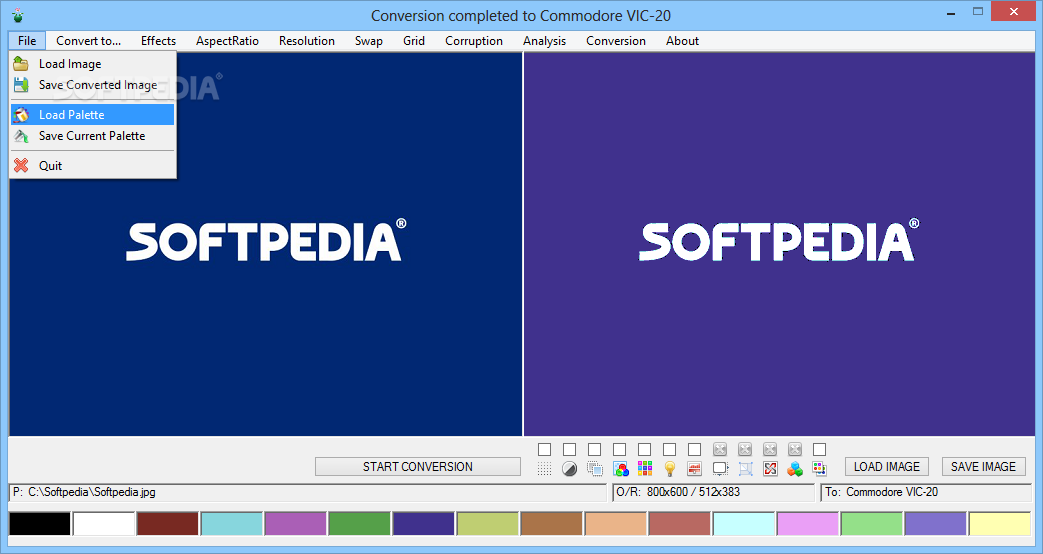Open the AspectRatio menu
The height and width of the screenshot is (554, 1043).
227,41
